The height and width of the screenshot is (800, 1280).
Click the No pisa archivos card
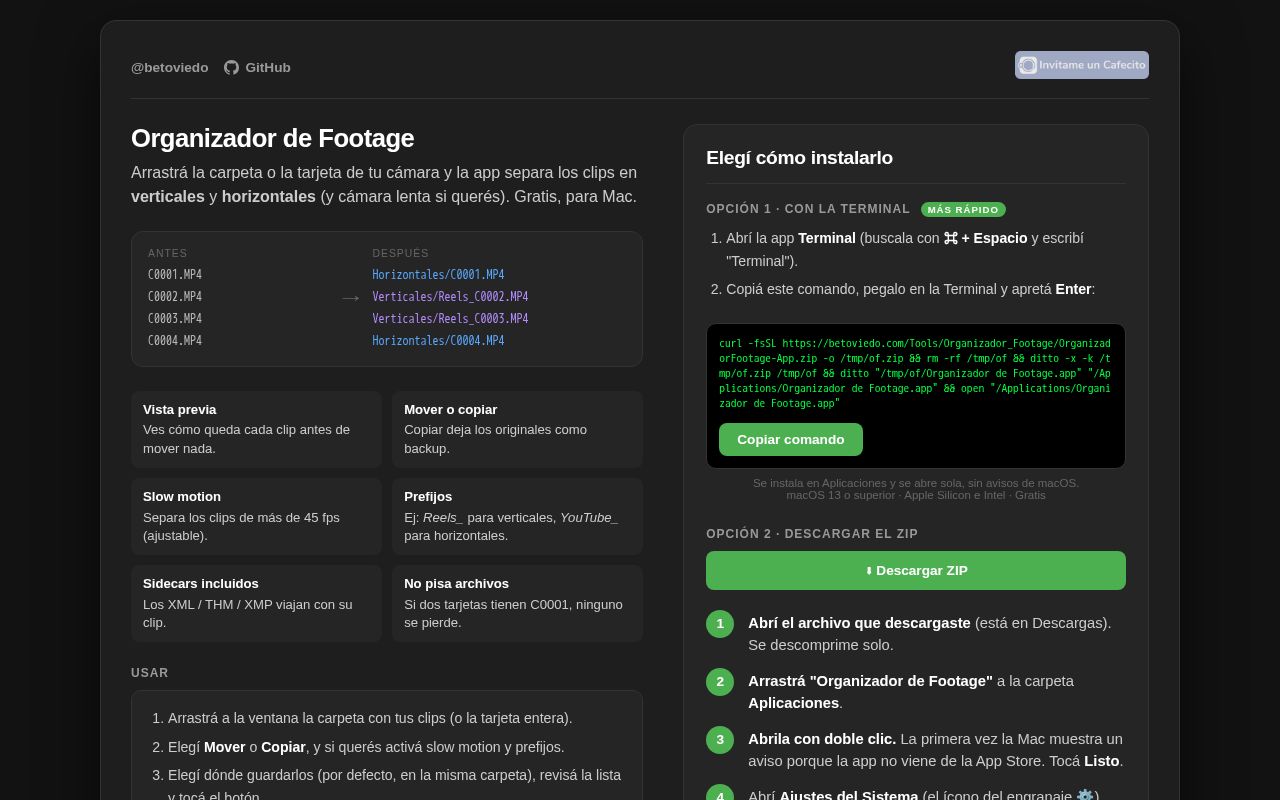517,603
